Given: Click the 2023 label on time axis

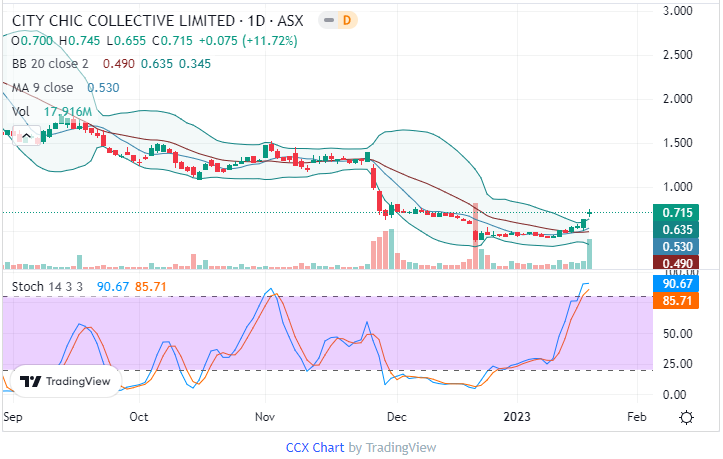Looking at the screenshot, I should point(518,415).
